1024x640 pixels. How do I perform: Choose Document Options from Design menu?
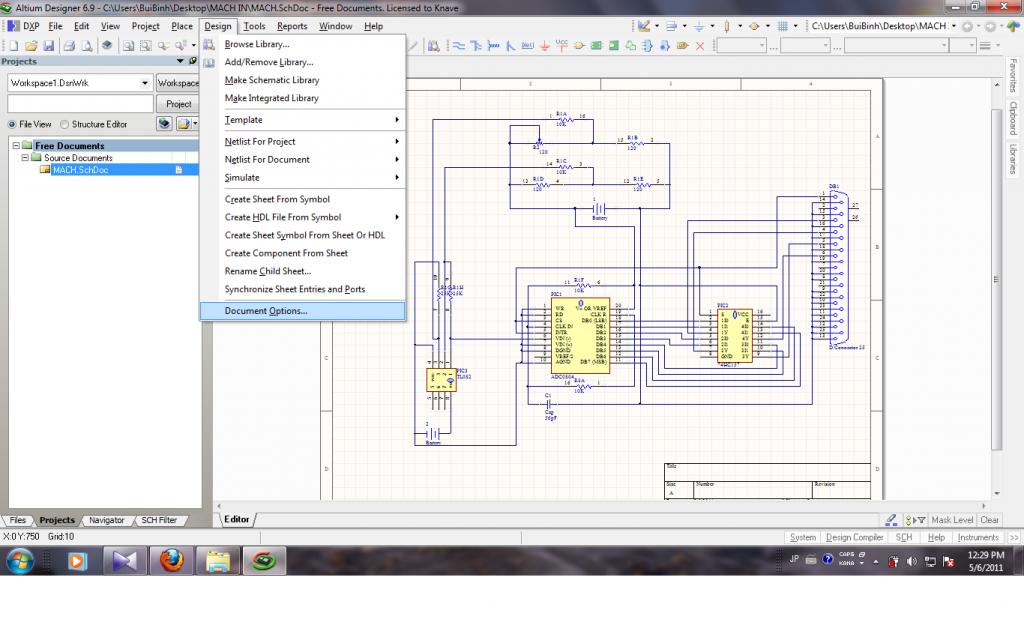(x=266, y=311)
